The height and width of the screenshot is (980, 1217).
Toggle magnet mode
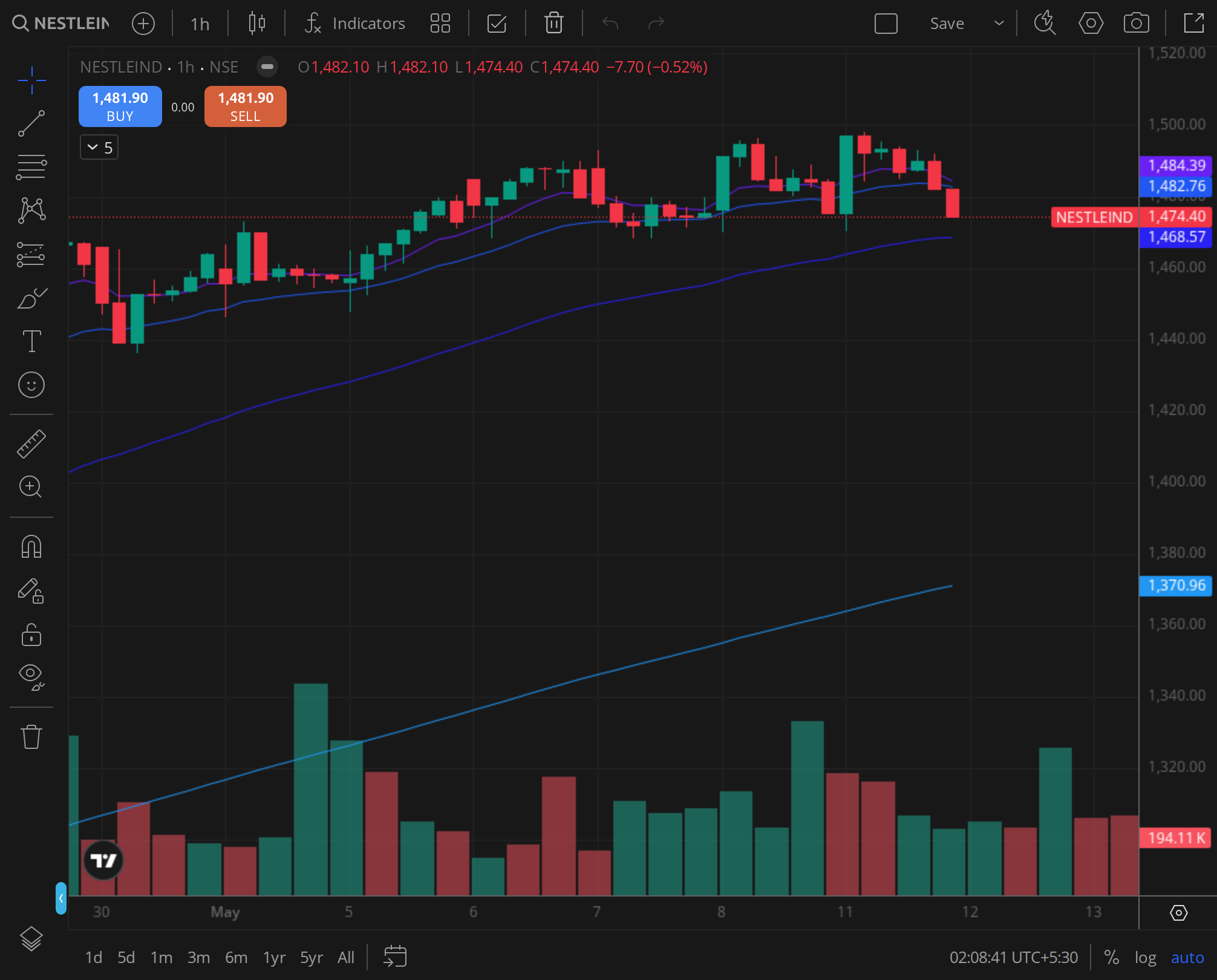31,546
